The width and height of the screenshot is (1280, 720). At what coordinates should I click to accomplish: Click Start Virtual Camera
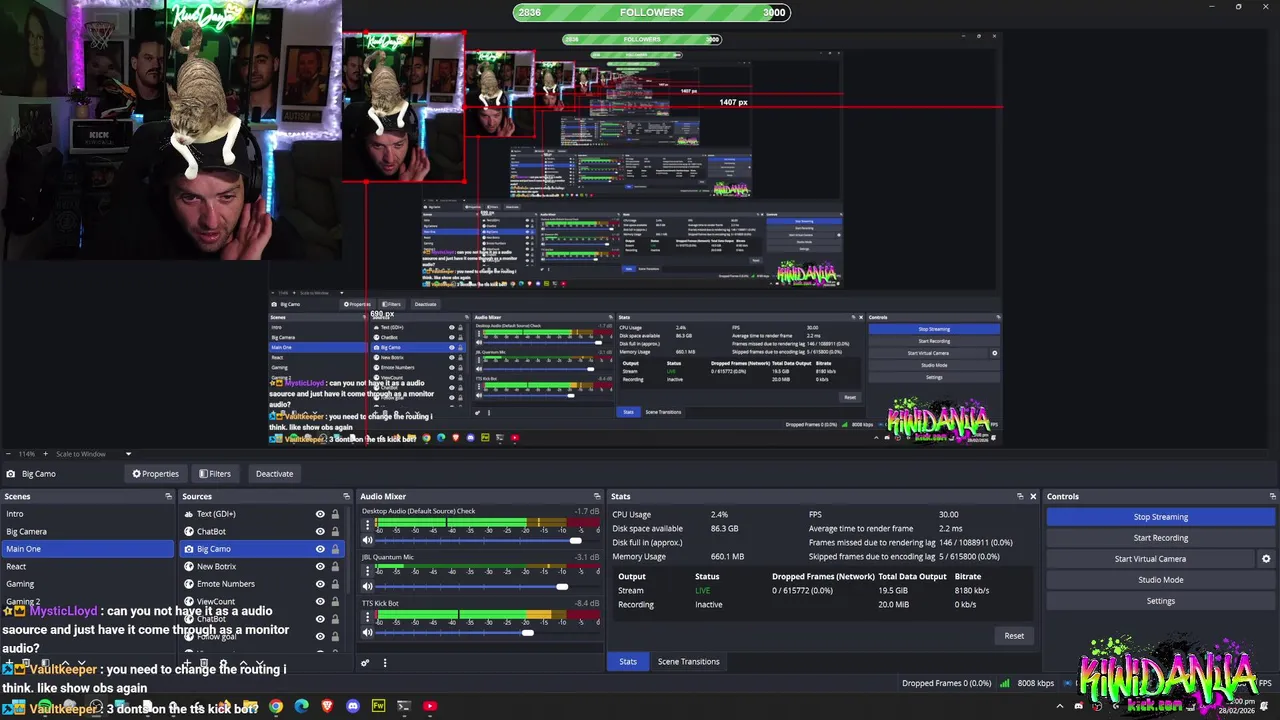click(x=1150, y=559)
